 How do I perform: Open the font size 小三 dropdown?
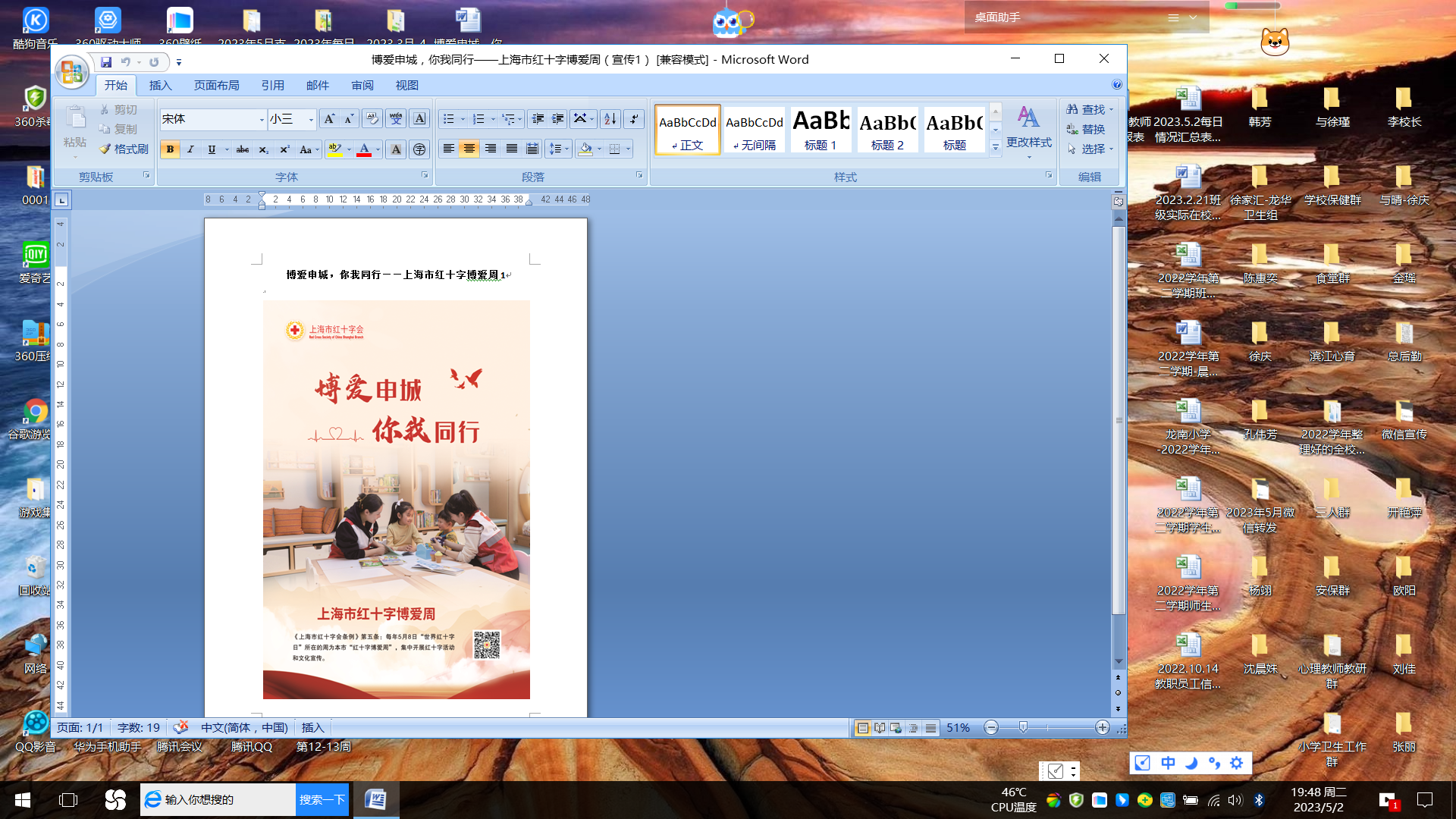(310, 120)
